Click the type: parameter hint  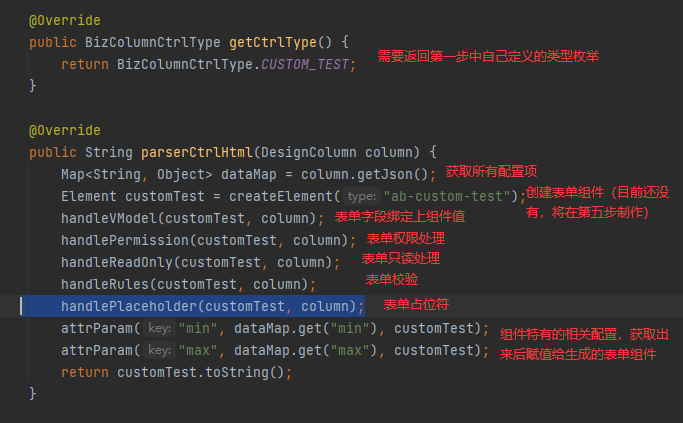tap(362, 196)
